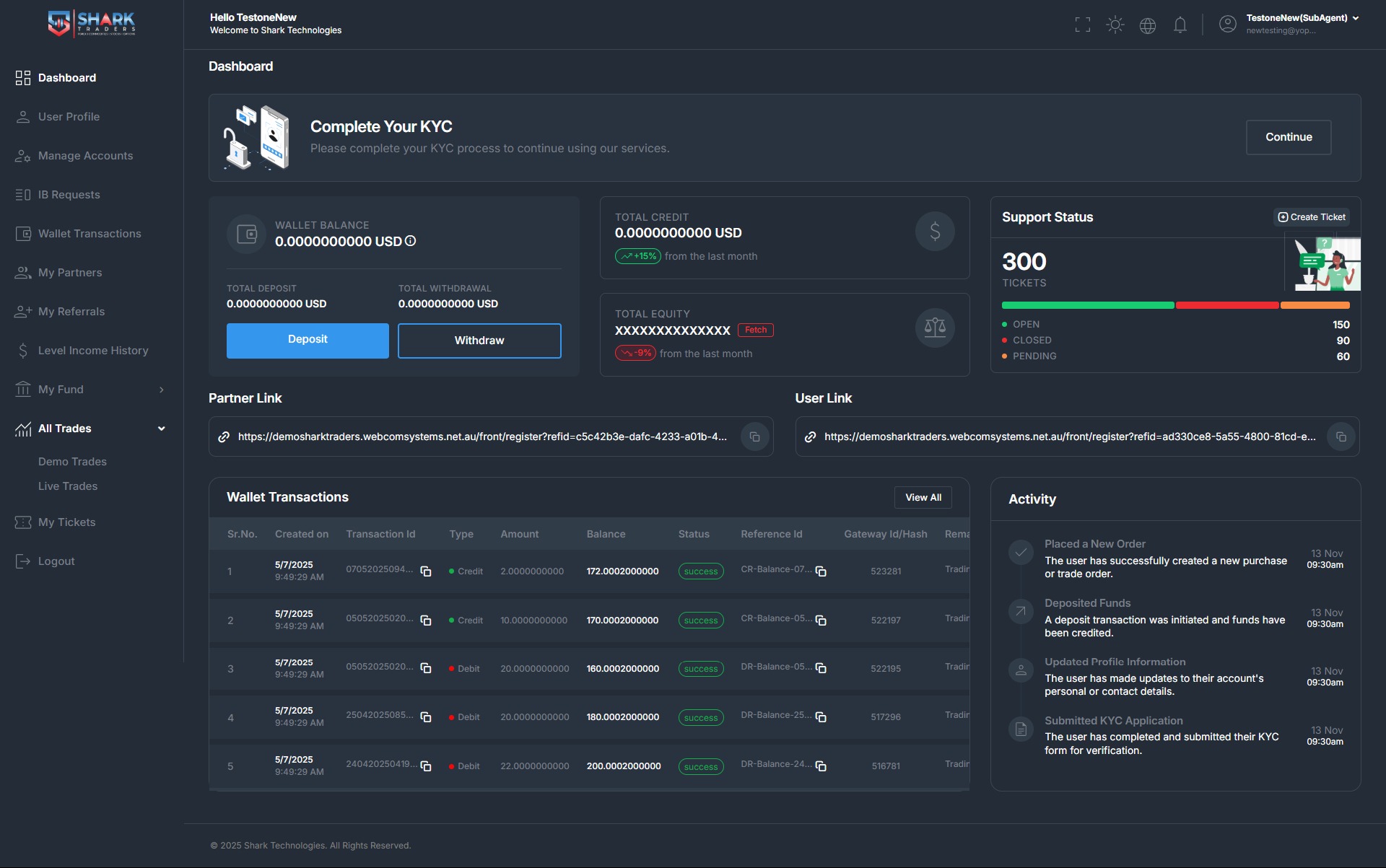Copy transaction ID 07052025094...
This screenshot has height=868, width=1386.
(x=426, y=571)
